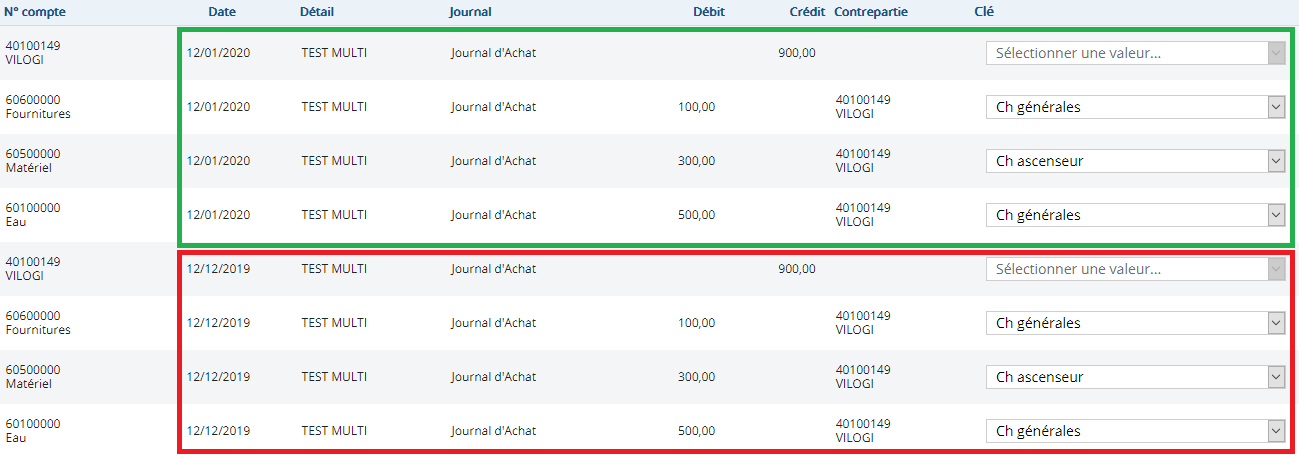
Task: Click the Crédit column header
Action: point(806,12)
